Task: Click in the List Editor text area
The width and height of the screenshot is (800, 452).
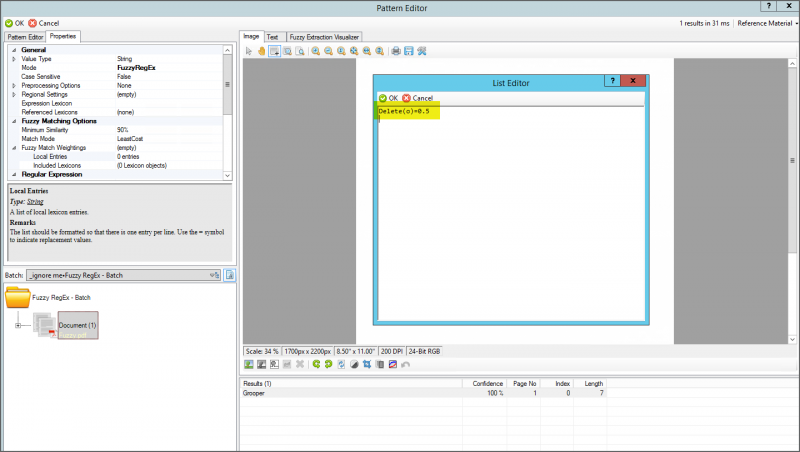Action: [x=511, y=214]
